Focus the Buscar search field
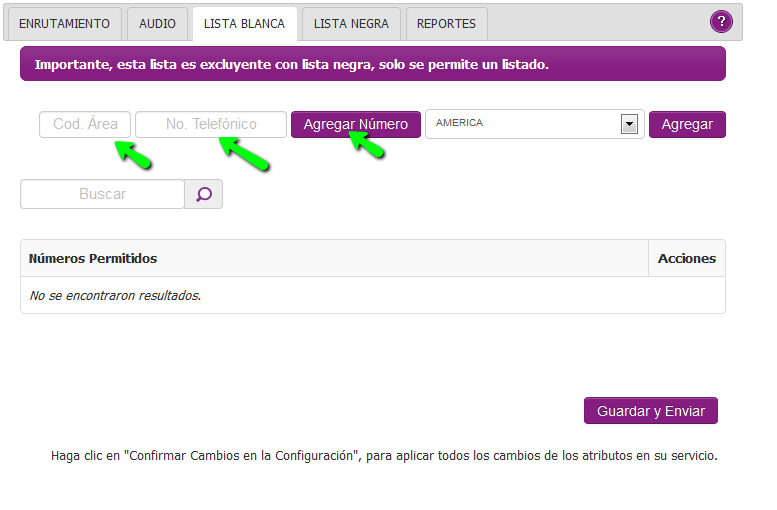The image size is (777, 510). click(x=103, y=194)
